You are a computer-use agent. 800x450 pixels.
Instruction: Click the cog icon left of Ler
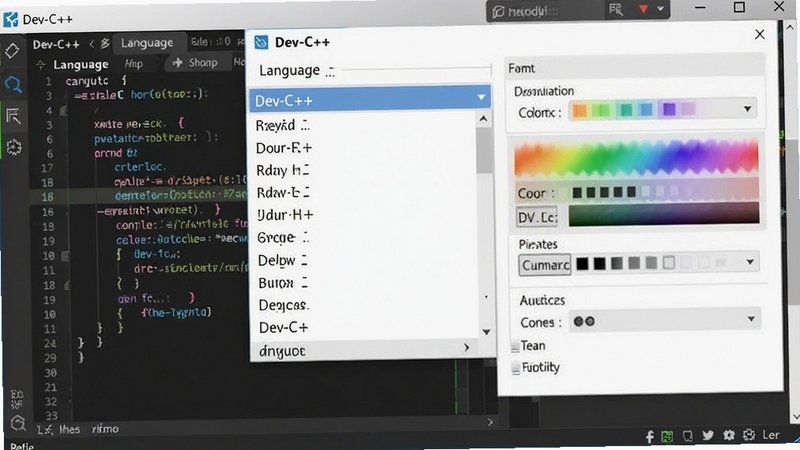pyautogui.click(x=748, y=435)
